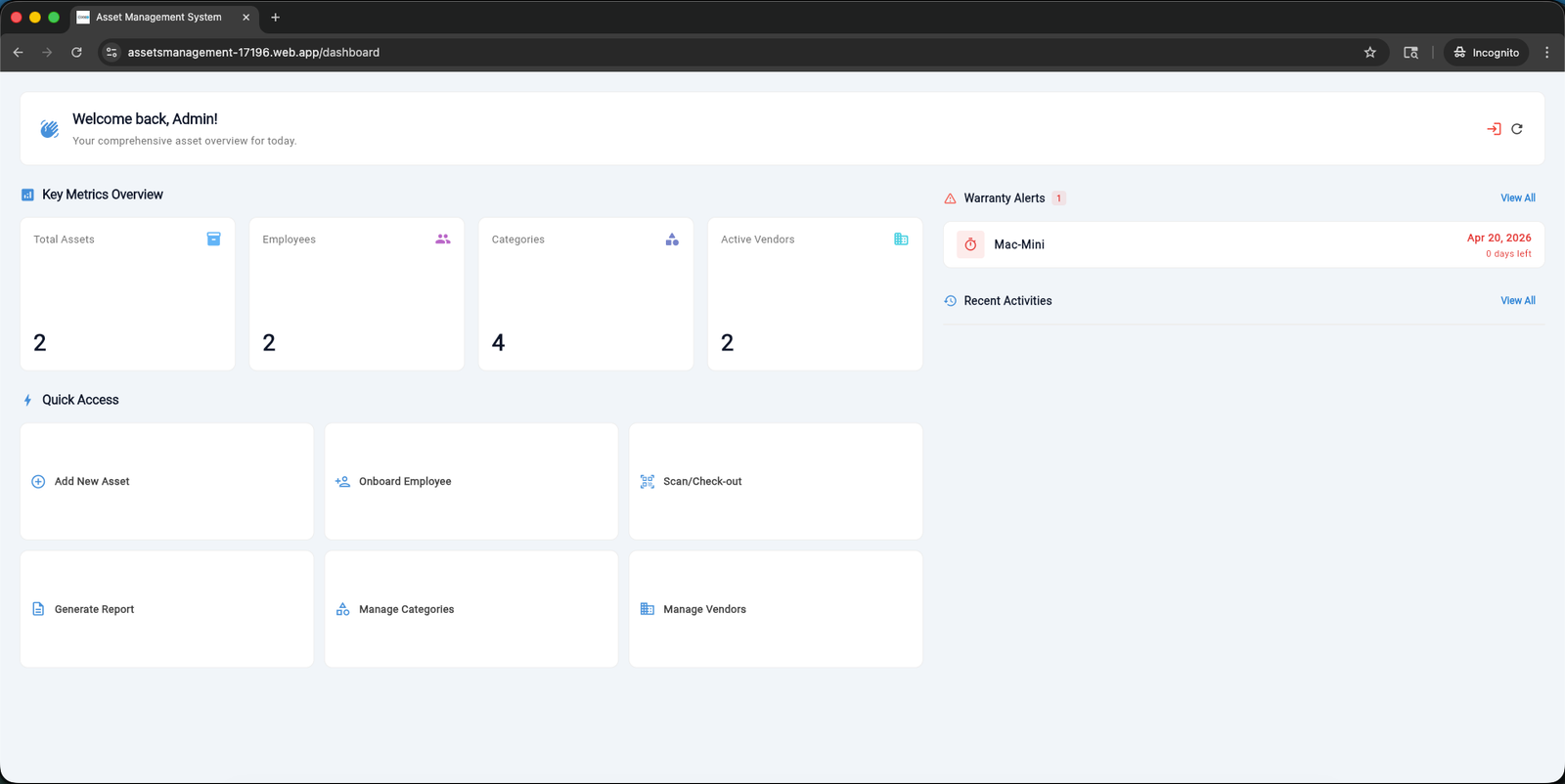
Task: Click the Onboard Employee person-add icon
Action: tap(342, 481)
